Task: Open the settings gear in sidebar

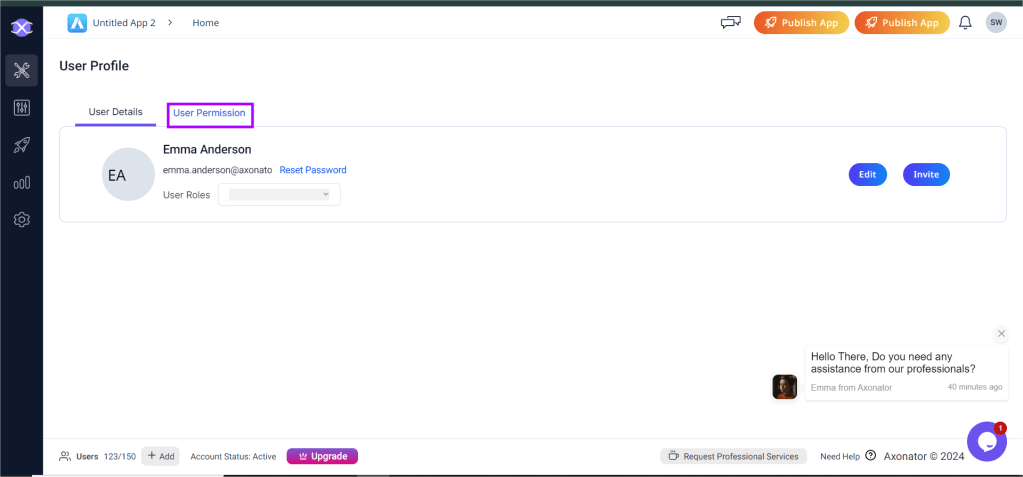Action: pyautogui.click(x=21, y=220)
